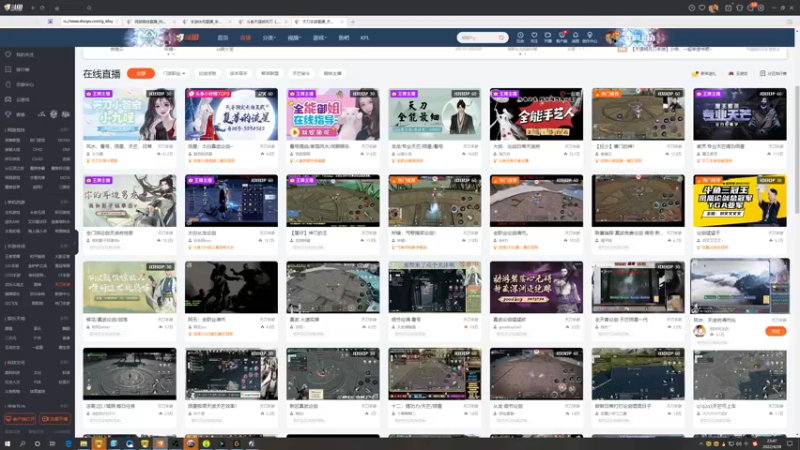Click the round avatar in the window title bar
The height and width of the screenshot is (450, 800).
[714, 8]
